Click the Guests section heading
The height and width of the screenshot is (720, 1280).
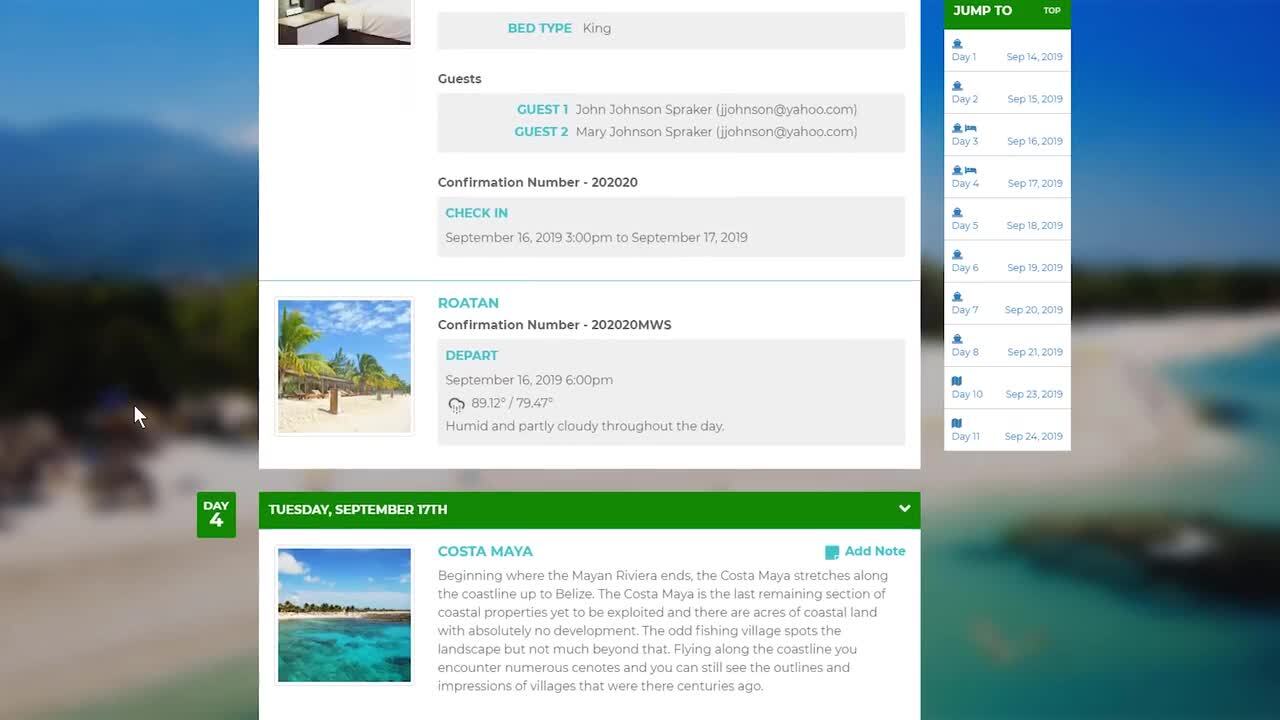[x=460, y=79]
